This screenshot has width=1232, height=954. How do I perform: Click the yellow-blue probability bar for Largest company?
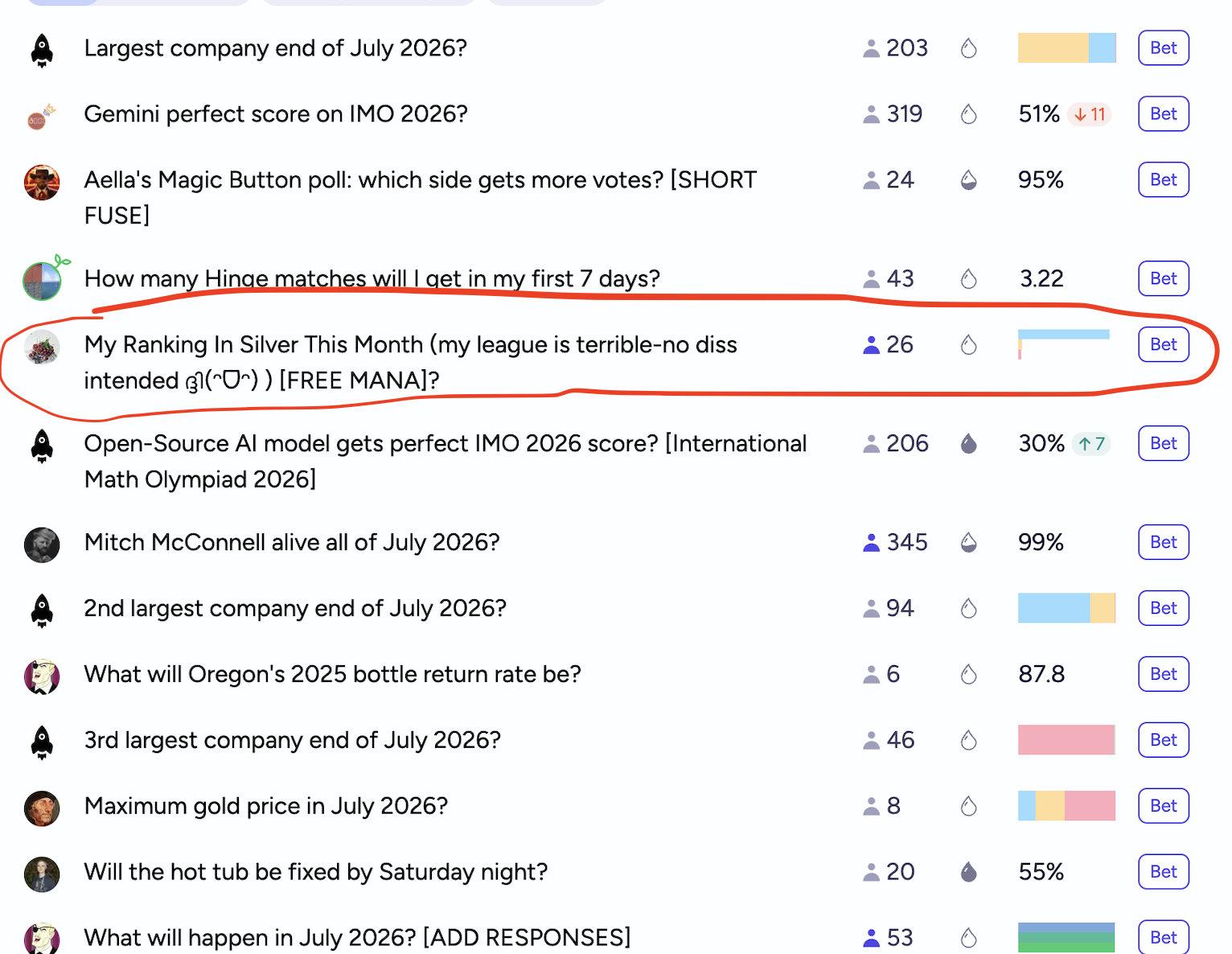[1066, 48]
